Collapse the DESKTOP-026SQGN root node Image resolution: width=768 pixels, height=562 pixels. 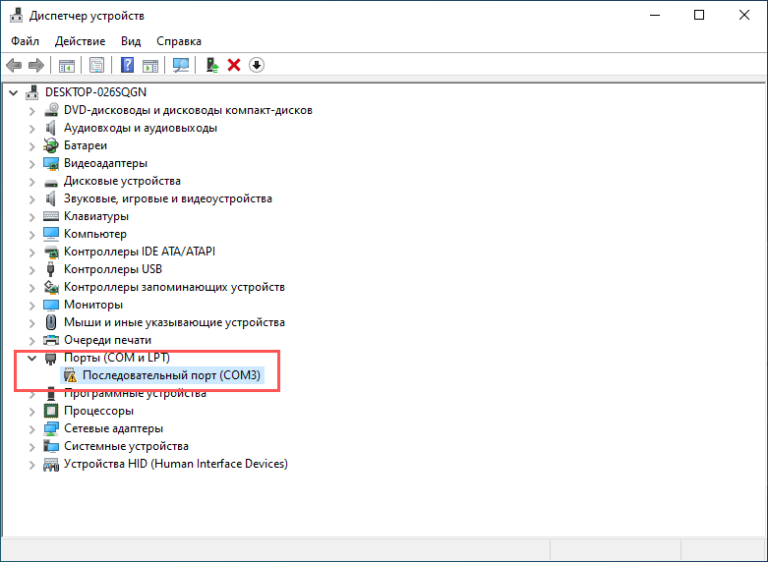coord(13,92)
